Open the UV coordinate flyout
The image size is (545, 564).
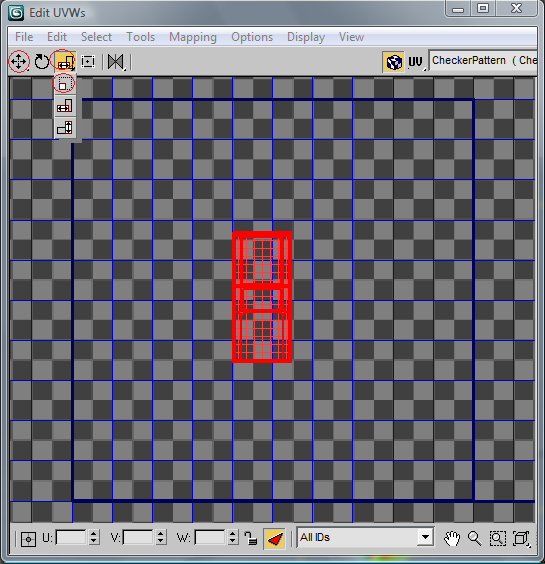click(x=416, y=62)
